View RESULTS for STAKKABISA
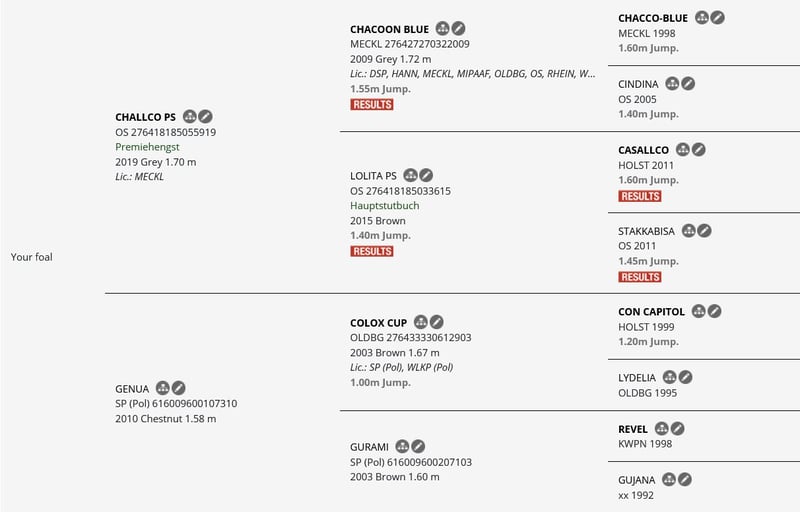 [x=640, y=277]
